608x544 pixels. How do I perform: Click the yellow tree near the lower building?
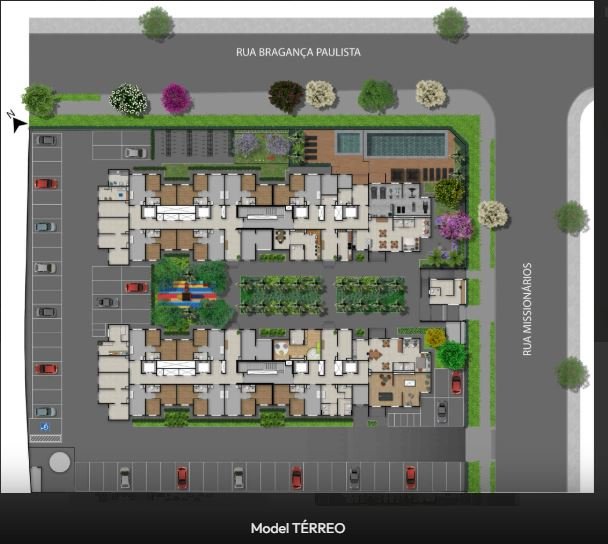coord(435,338)
